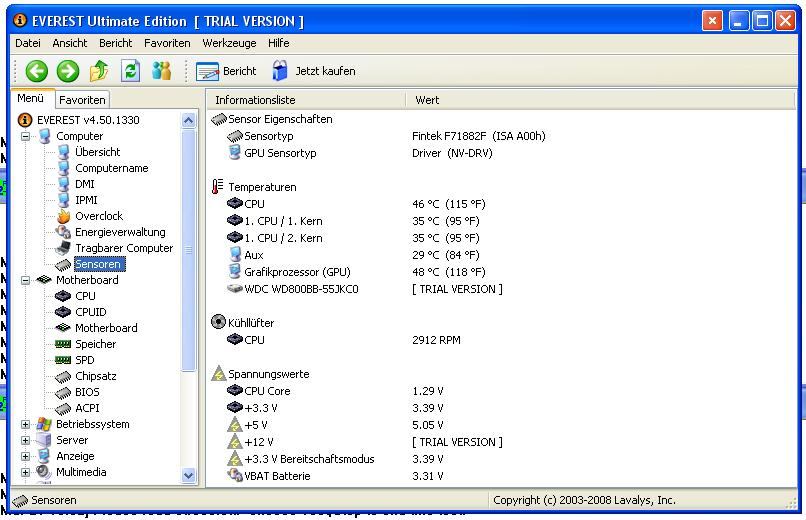Viewport: 806px width, 520px height.
Task: Click the Temperaturen thermometer icon
Action: [x=218, y=187]
